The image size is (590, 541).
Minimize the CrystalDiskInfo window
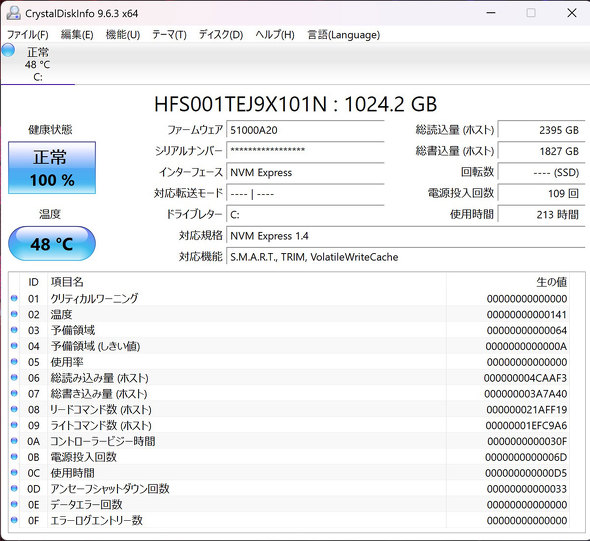pyautogui.click(x=491, y=13)
